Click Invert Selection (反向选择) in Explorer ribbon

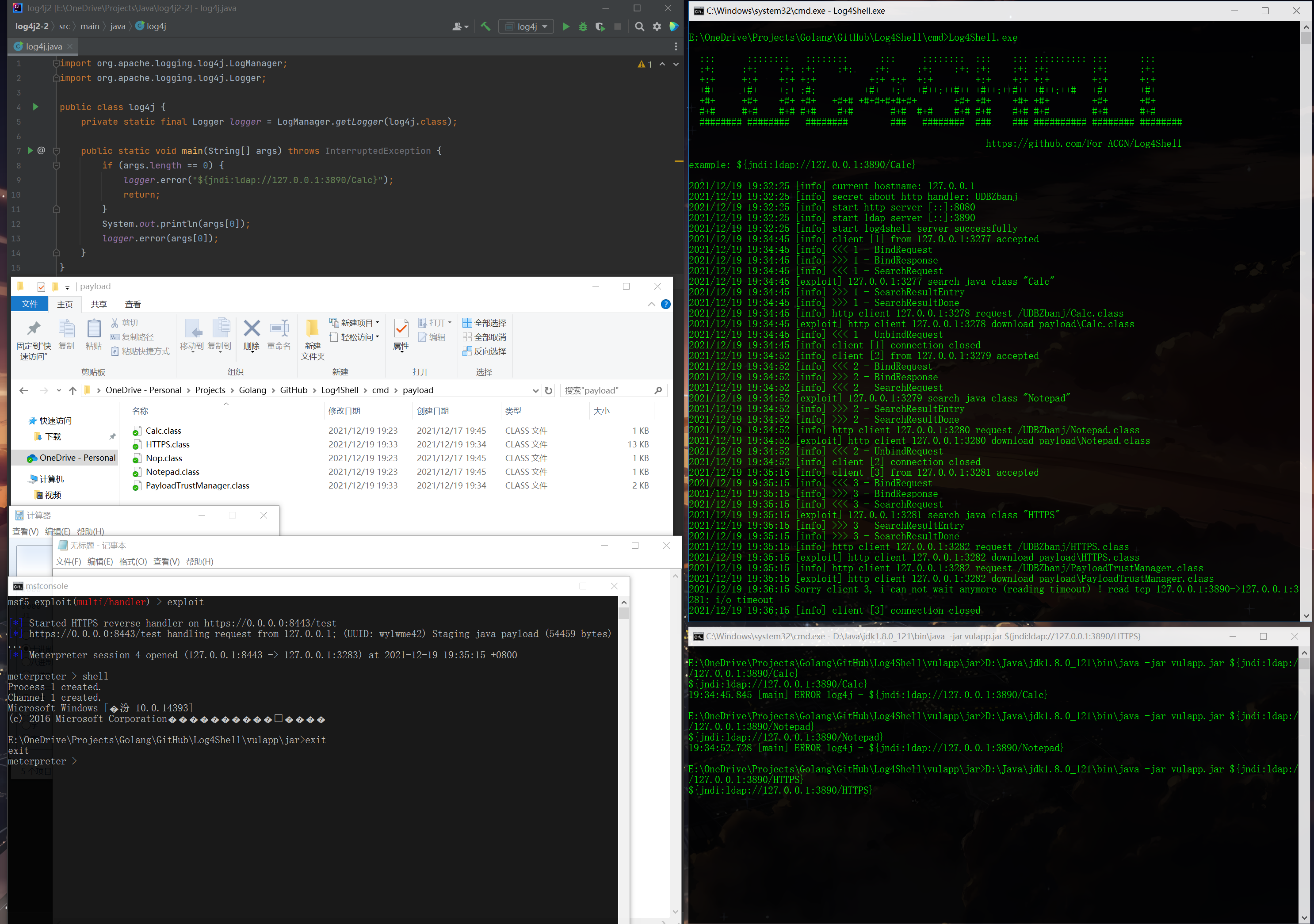484,351
